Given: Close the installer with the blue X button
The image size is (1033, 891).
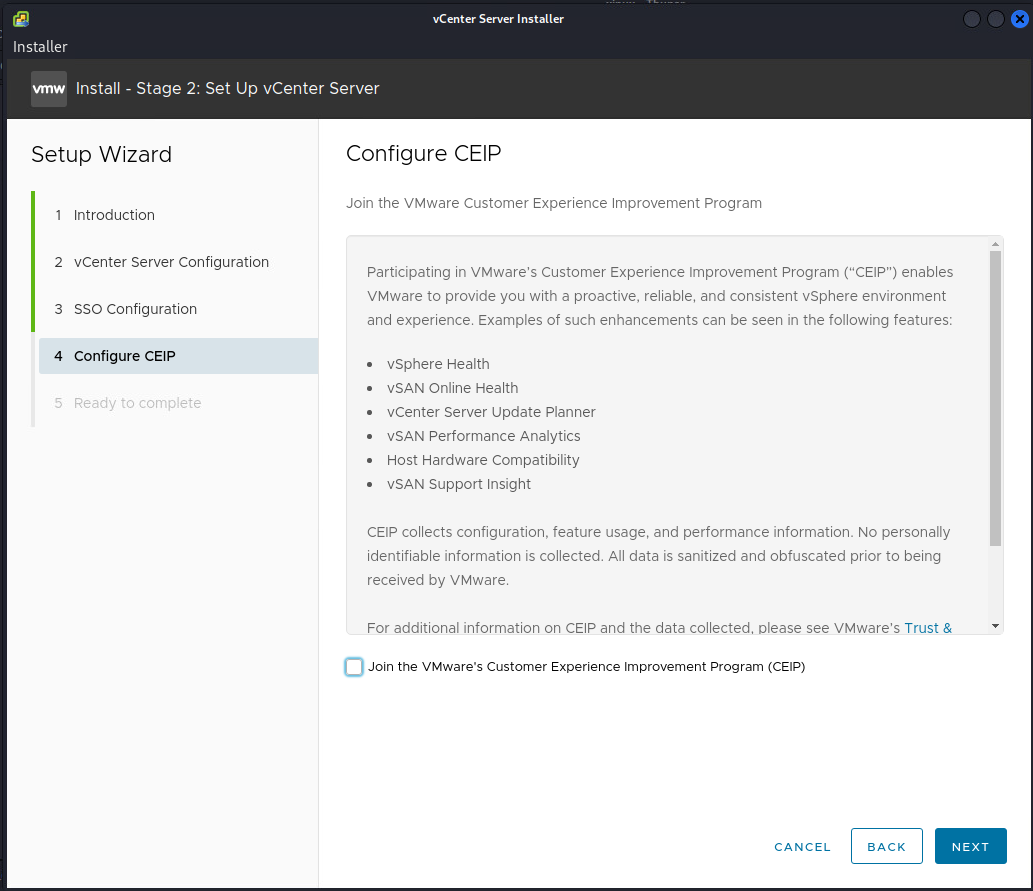Looking at the screenshot, I should (1018, 19).
